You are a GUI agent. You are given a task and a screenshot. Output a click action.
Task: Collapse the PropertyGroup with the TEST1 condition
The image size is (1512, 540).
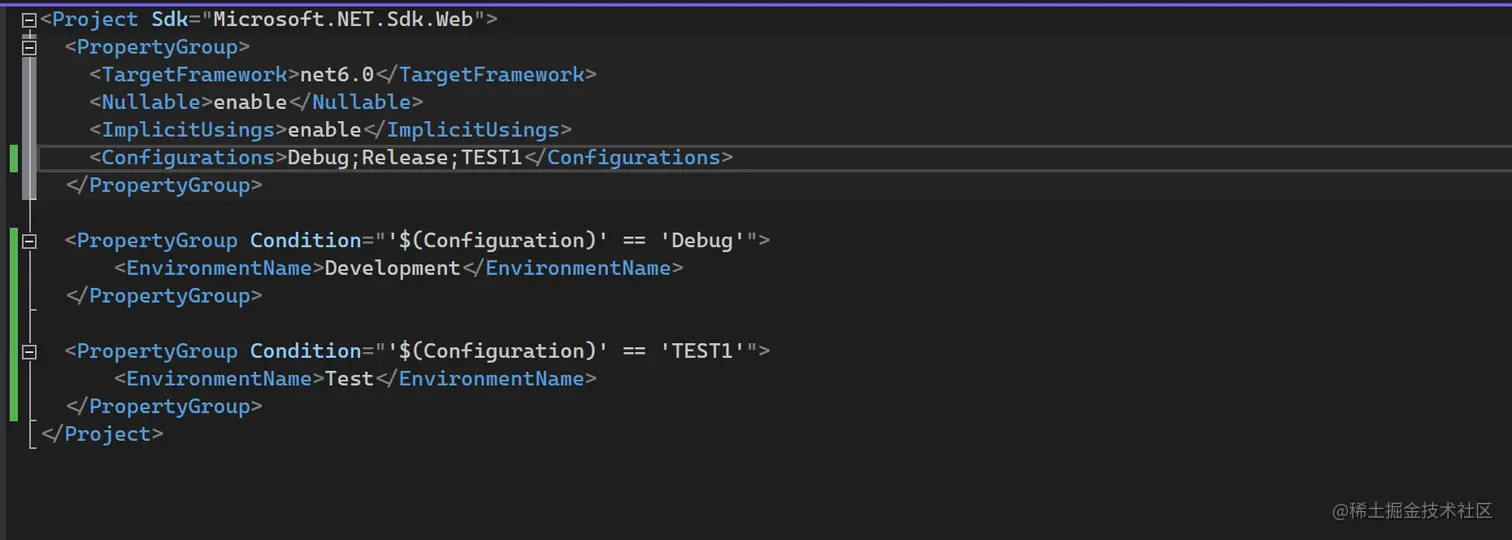pos(29,352)
